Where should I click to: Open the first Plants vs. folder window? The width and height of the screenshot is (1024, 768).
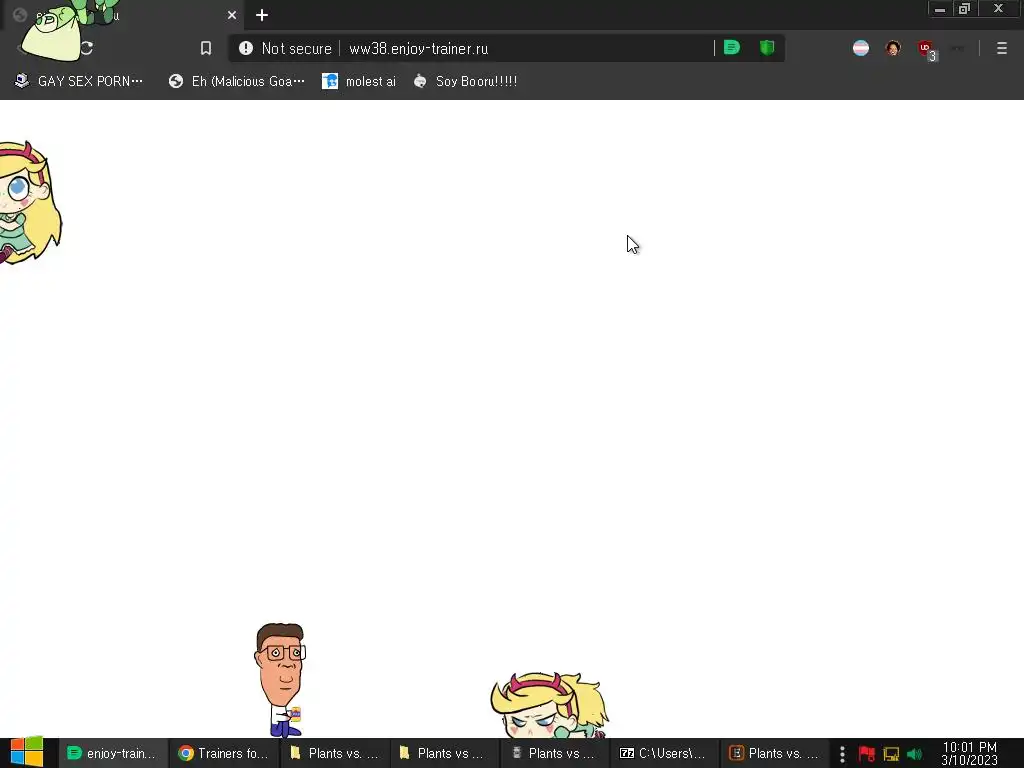click(x=334, y=753)
